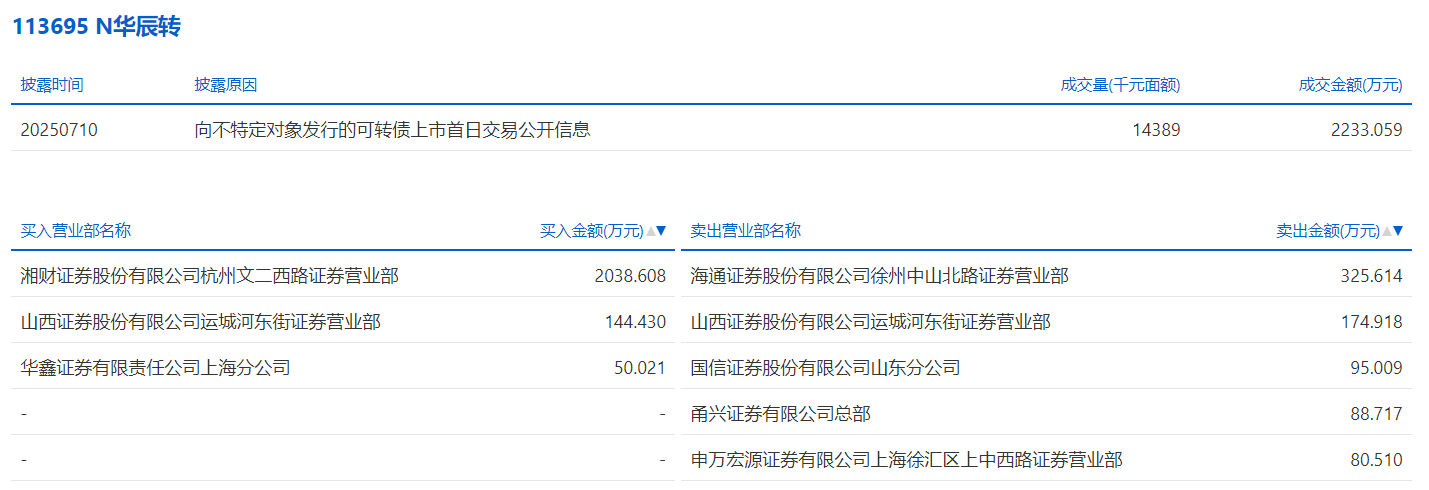This screenshot has width=1429, height=490.
Task: Click the 成交金额(万元) column header
Action: coord(1350,85)
